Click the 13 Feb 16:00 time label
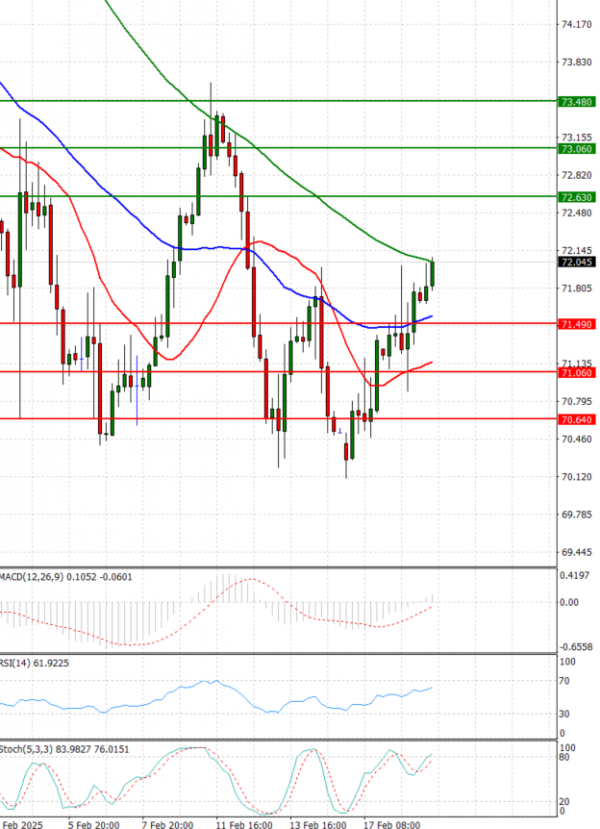 tap(318, 824)
